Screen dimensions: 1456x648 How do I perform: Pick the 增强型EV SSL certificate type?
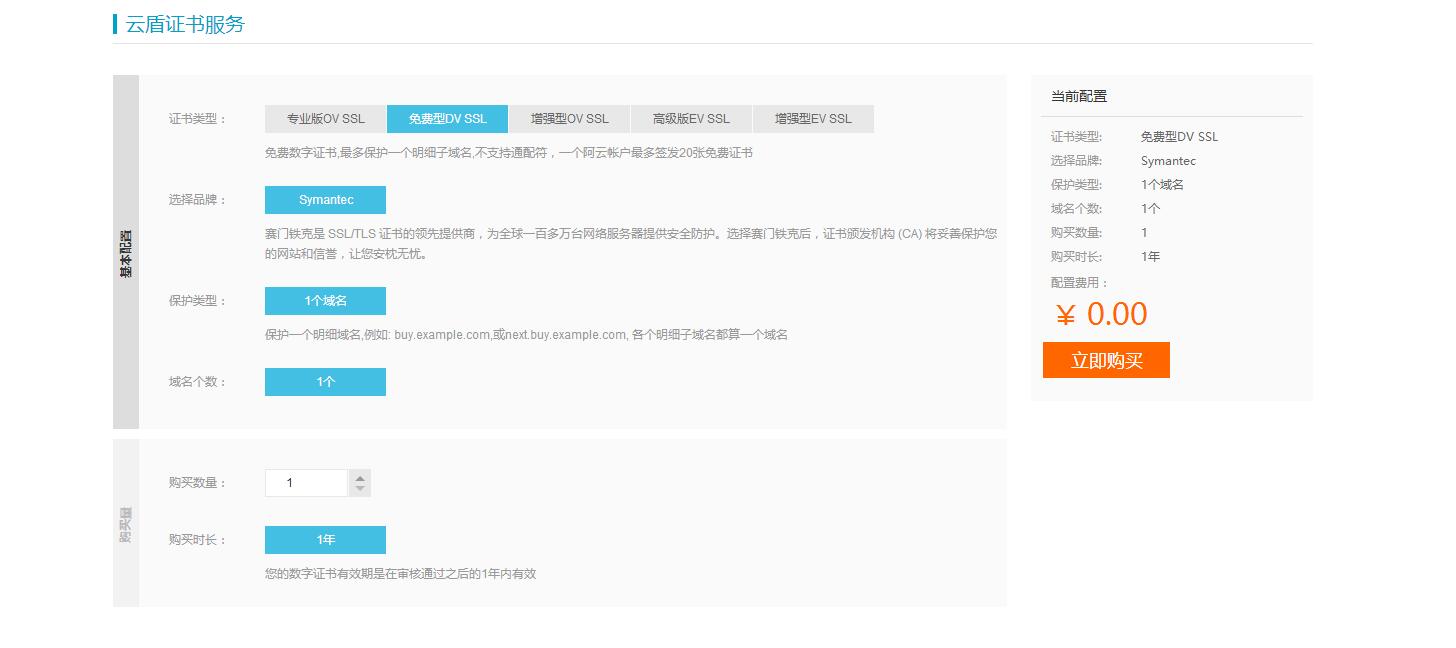click(x=813, y=119)
